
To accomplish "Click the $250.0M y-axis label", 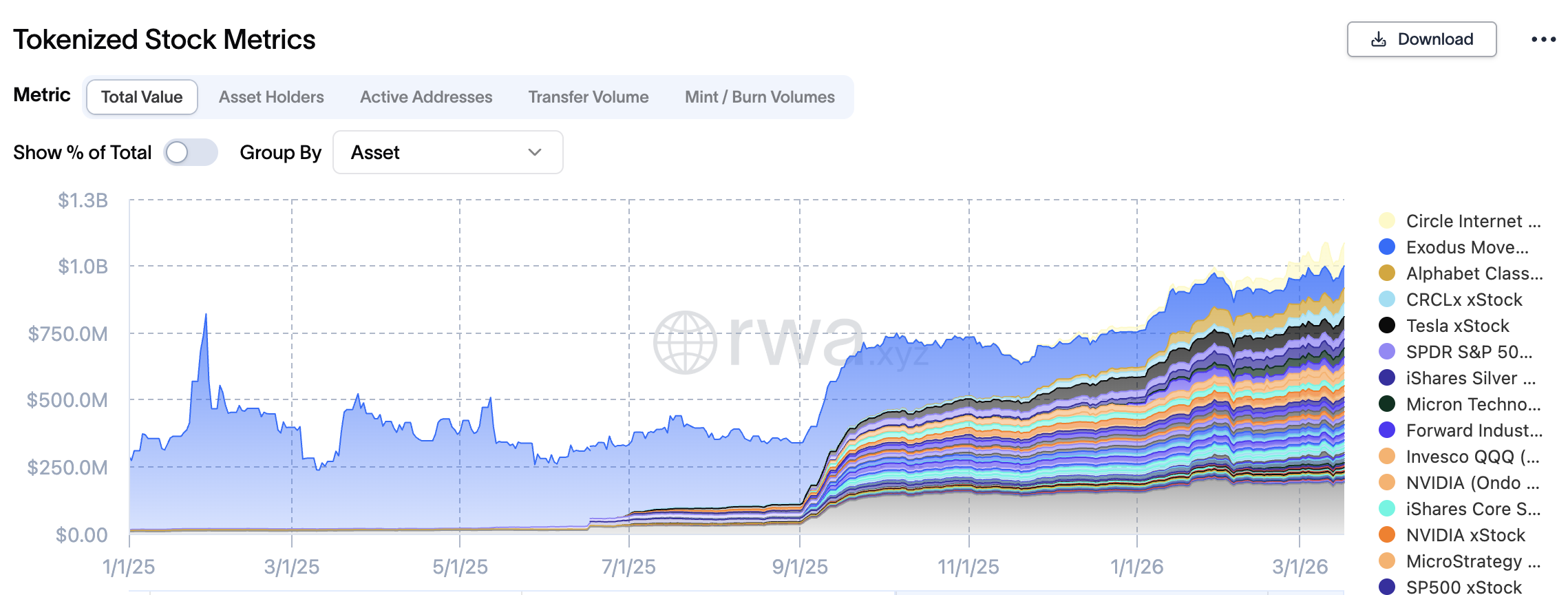I will 67,468.
